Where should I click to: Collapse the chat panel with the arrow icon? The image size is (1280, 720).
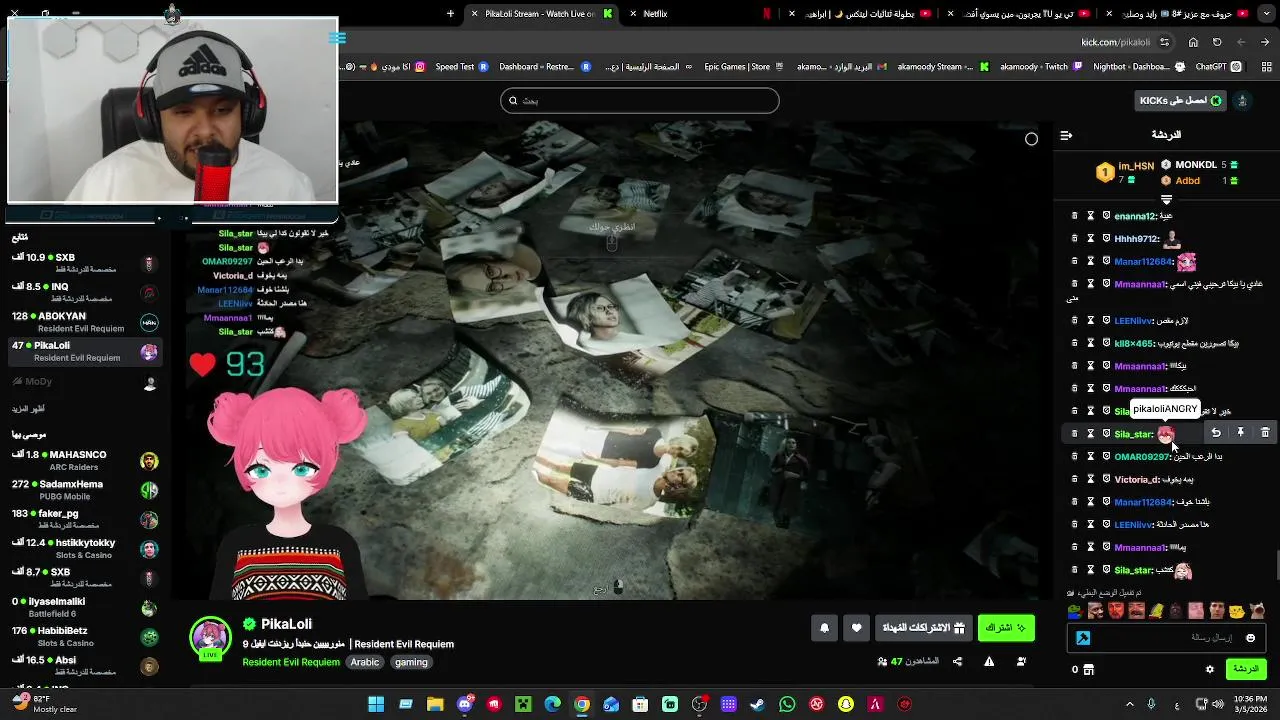pos(1066,135)
